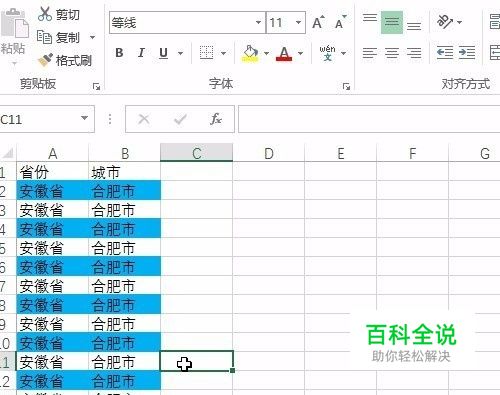Expand the Name Box dropdown arrow
This screenshot has height=395, width=500.
(x=85, y=118)
